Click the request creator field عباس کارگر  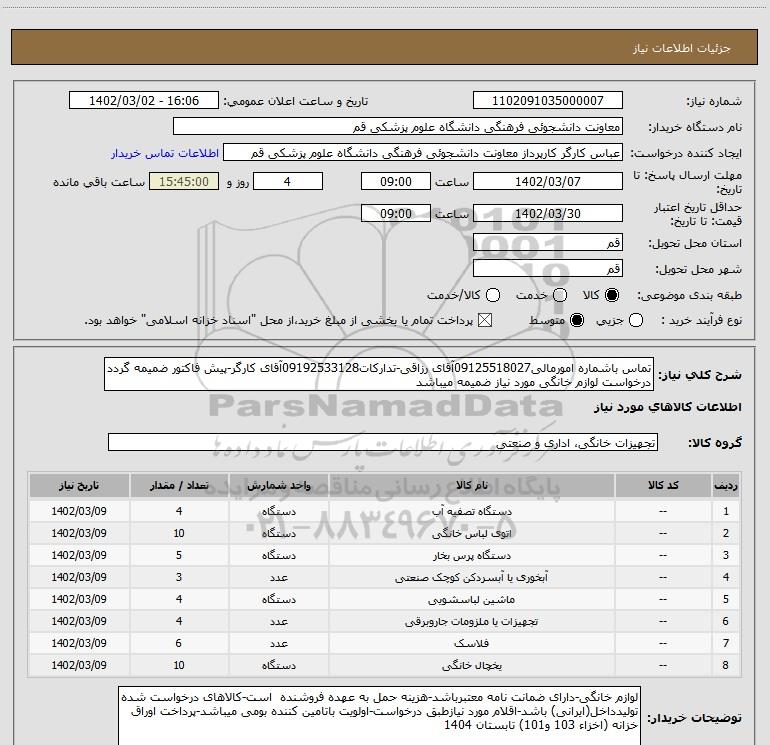(423, 153)
